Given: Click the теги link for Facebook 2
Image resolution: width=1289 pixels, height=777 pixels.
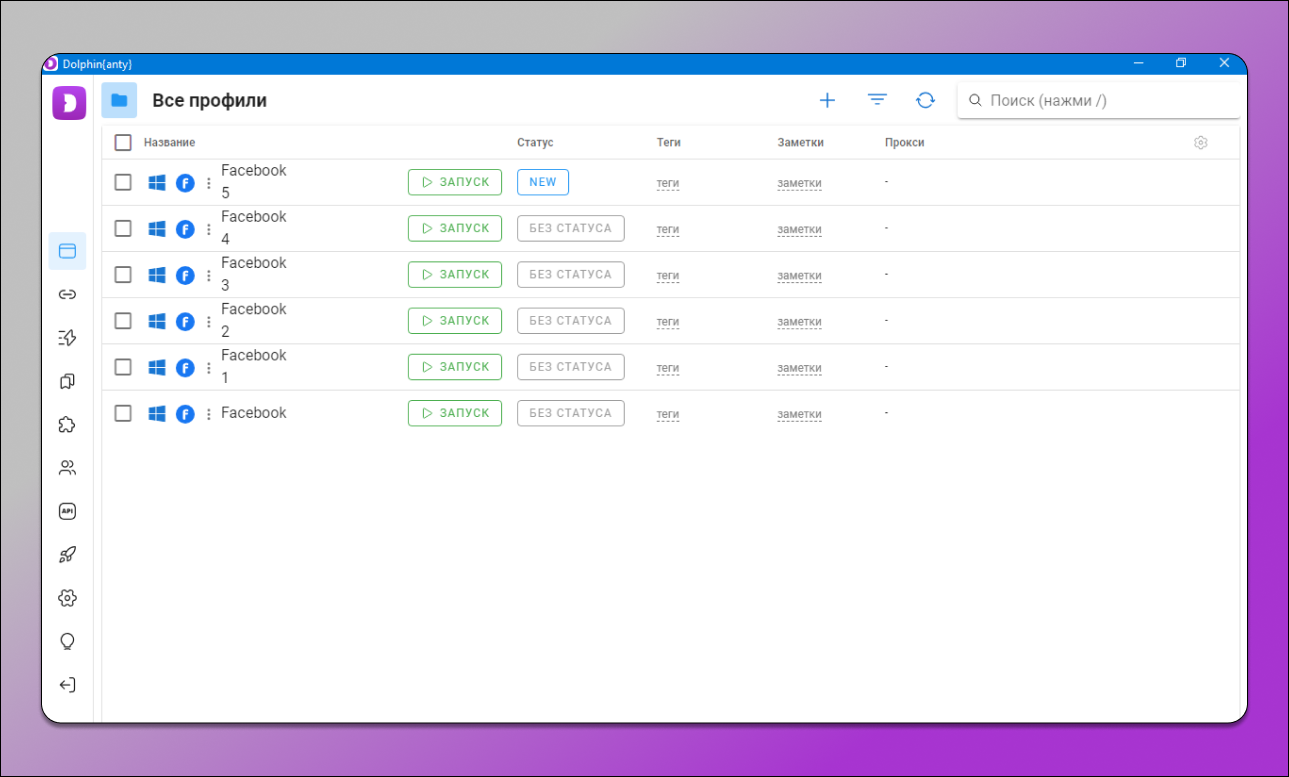Looking at the screenshot, I should point(667,322).
